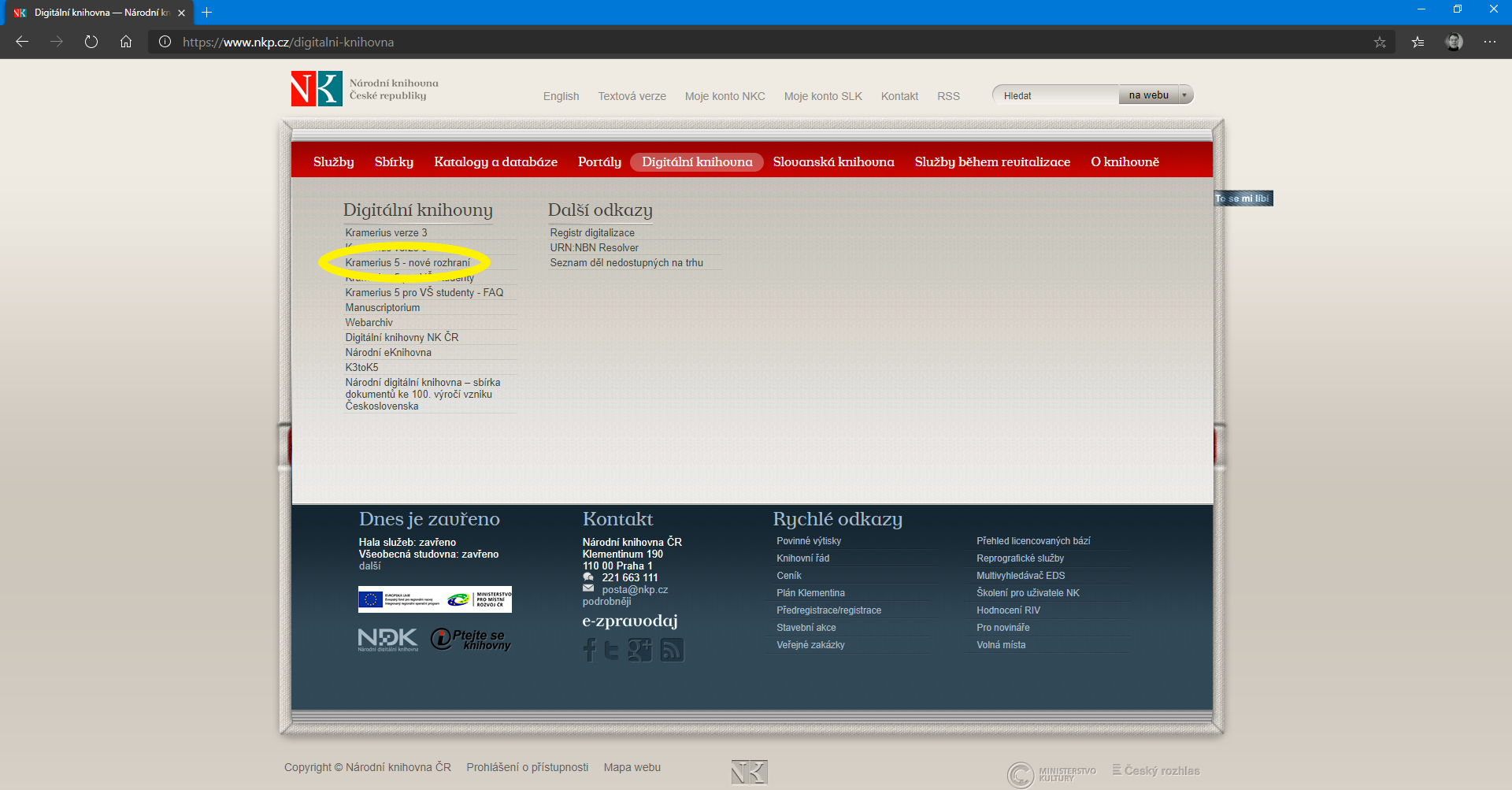Screen dimensions: 1512x790
Task: Open the URN:NBN Resolver link
Action: pyautogui.click(x=594, y=248)
